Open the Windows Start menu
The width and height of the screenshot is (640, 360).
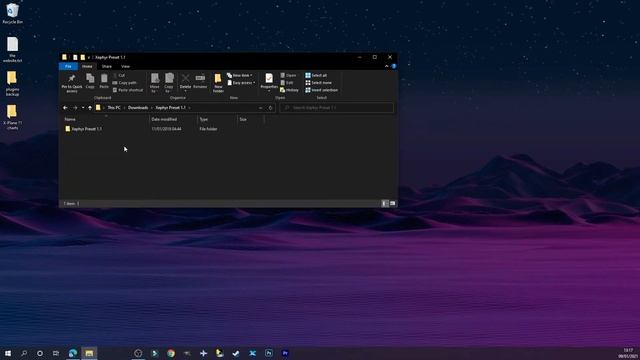pos(8,353)
